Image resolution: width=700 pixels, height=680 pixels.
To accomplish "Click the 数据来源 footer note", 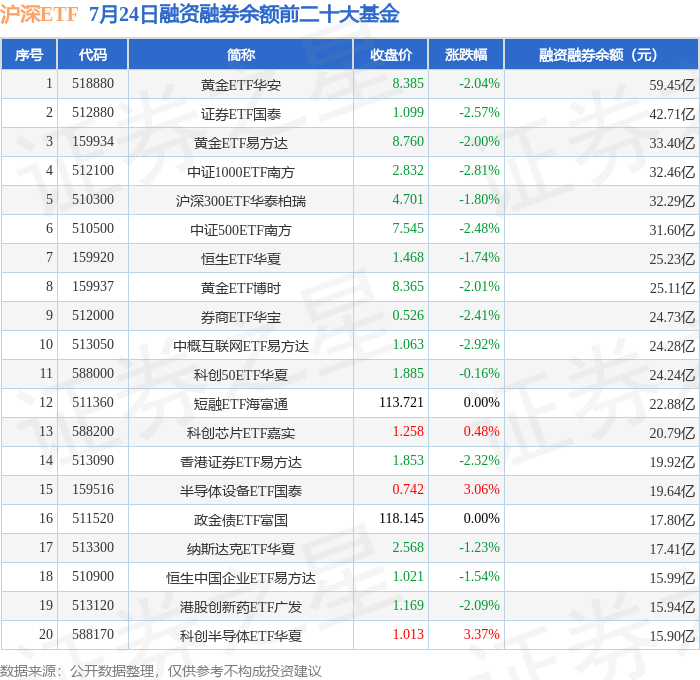I will pyautogui.click(x=161, y=671).
